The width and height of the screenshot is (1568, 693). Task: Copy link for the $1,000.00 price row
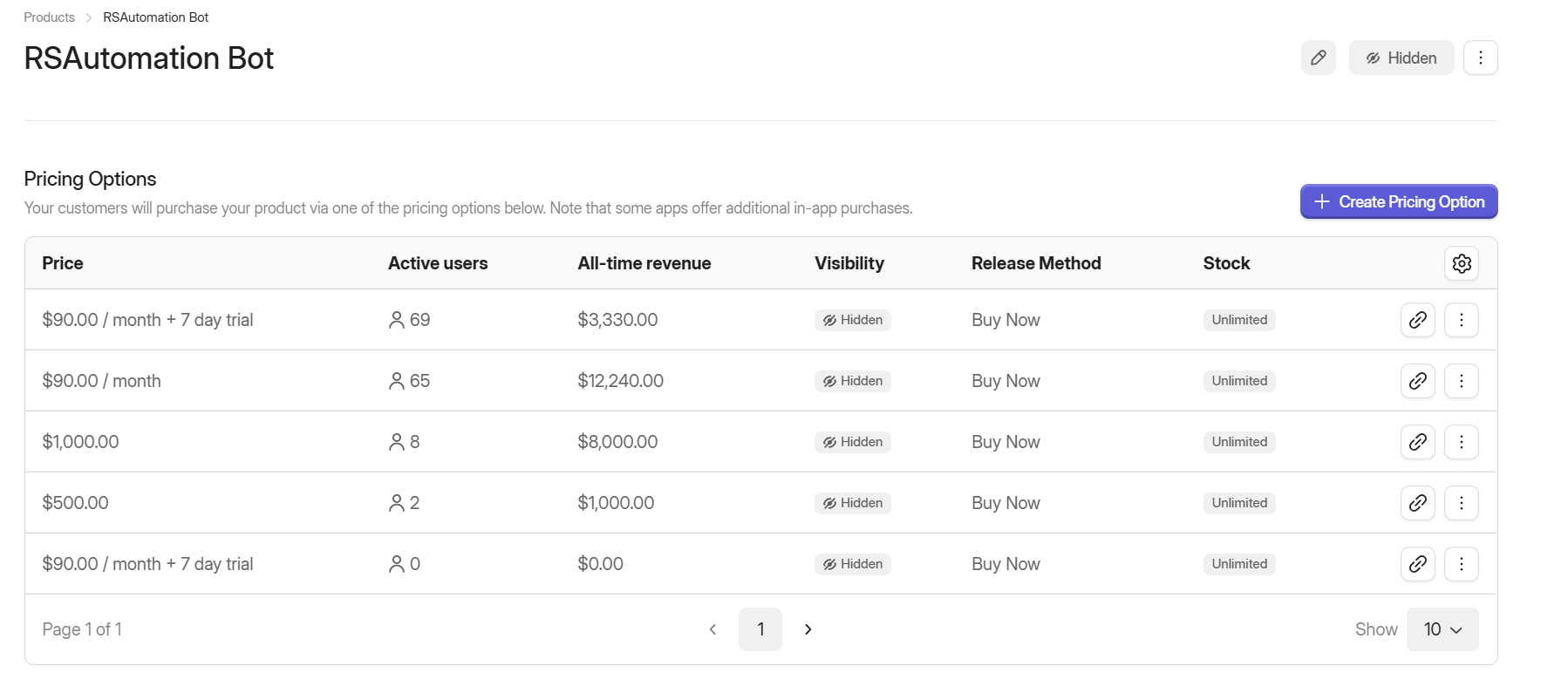click(x=1417, y=442)
